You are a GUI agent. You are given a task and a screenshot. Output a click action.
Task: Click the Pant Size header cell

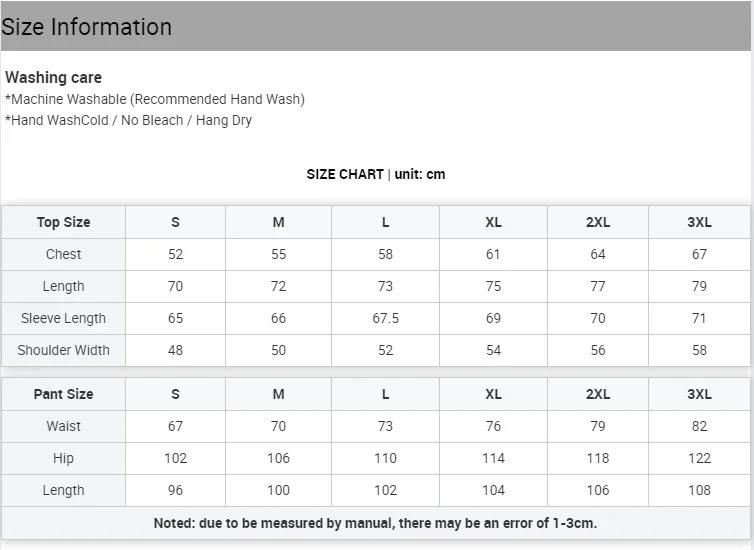tap(63, 394)
